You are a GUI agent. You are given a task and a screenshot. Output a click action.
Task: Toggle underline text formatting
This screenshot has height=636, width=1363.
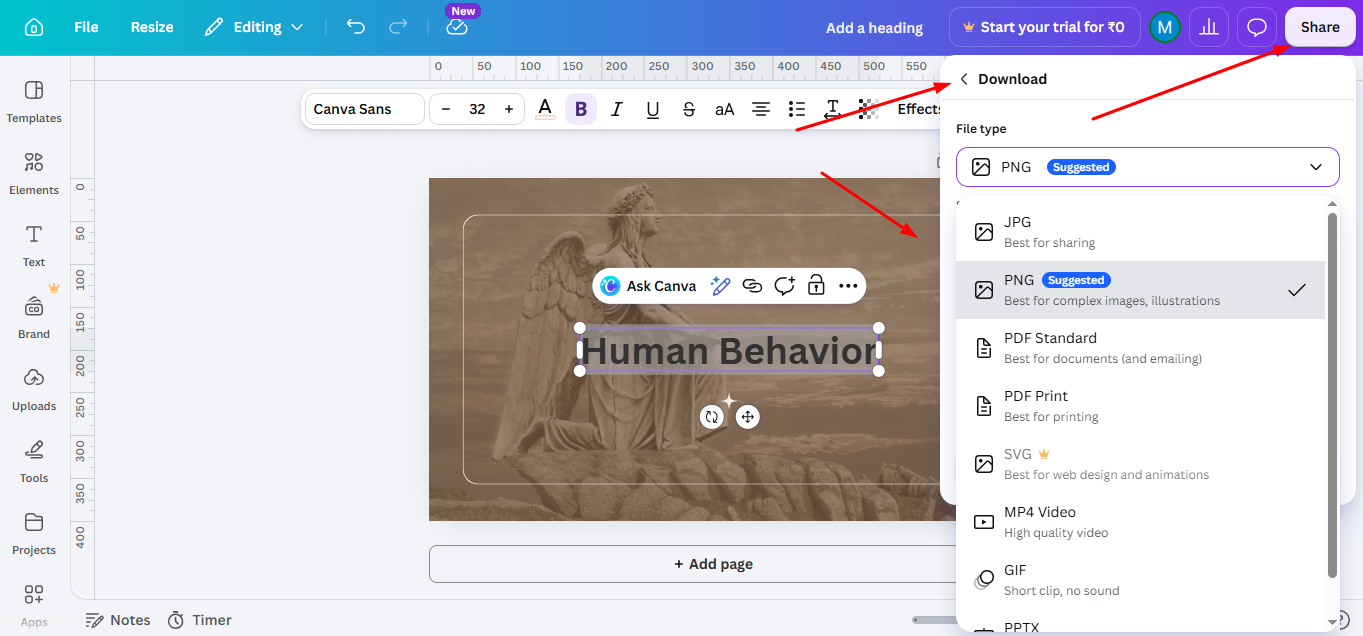tap(653, 109)
